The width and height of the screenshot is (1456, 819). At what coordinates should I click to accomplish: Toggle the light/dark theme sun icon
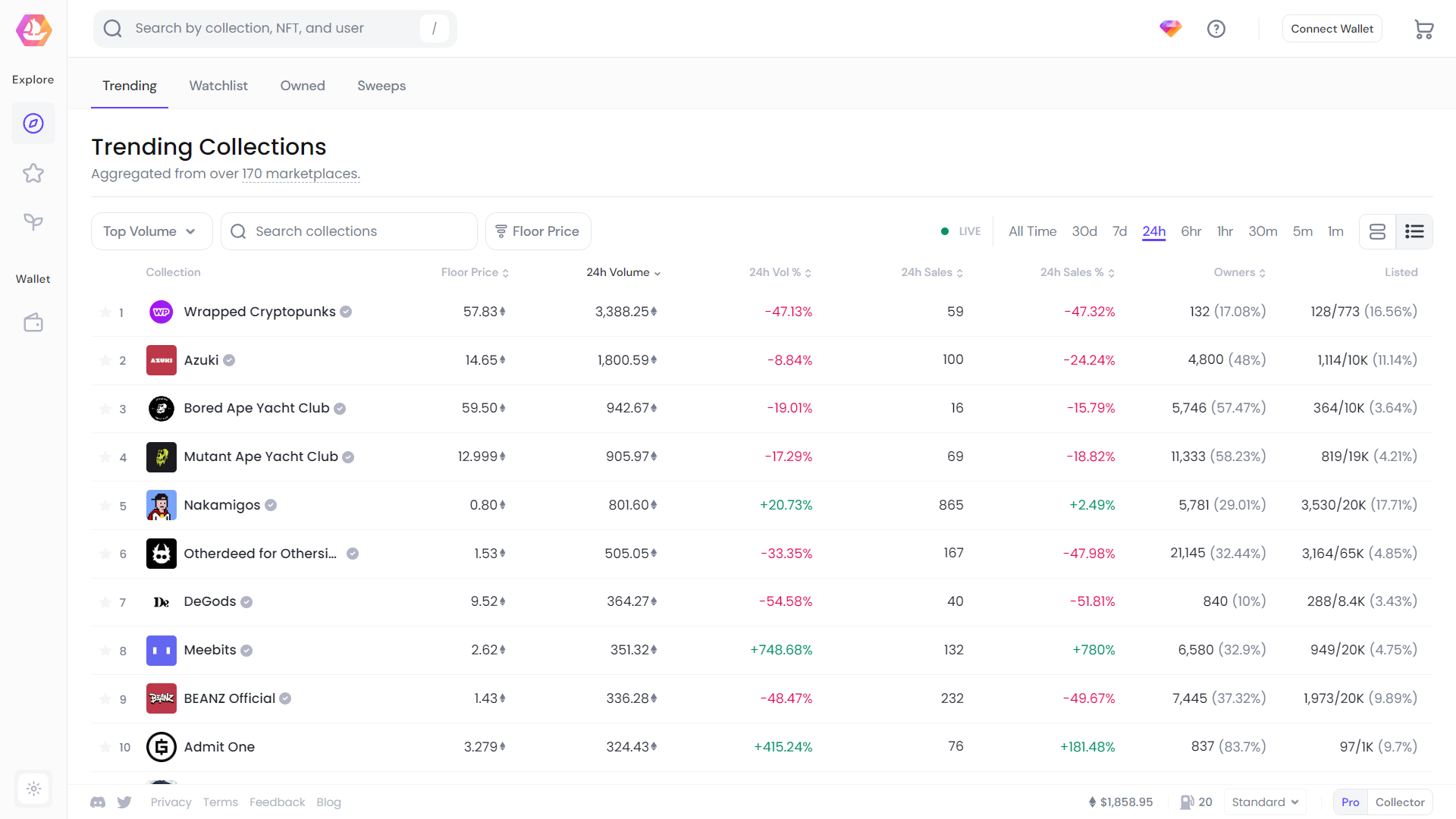[x=33, y=789]
